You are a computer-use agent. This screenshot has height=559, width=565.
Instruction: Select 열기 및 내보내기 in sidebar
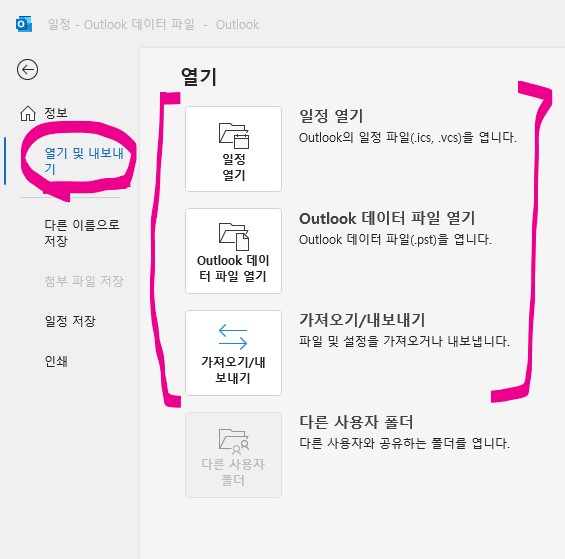pyautogui.click(x=84, y=161)
